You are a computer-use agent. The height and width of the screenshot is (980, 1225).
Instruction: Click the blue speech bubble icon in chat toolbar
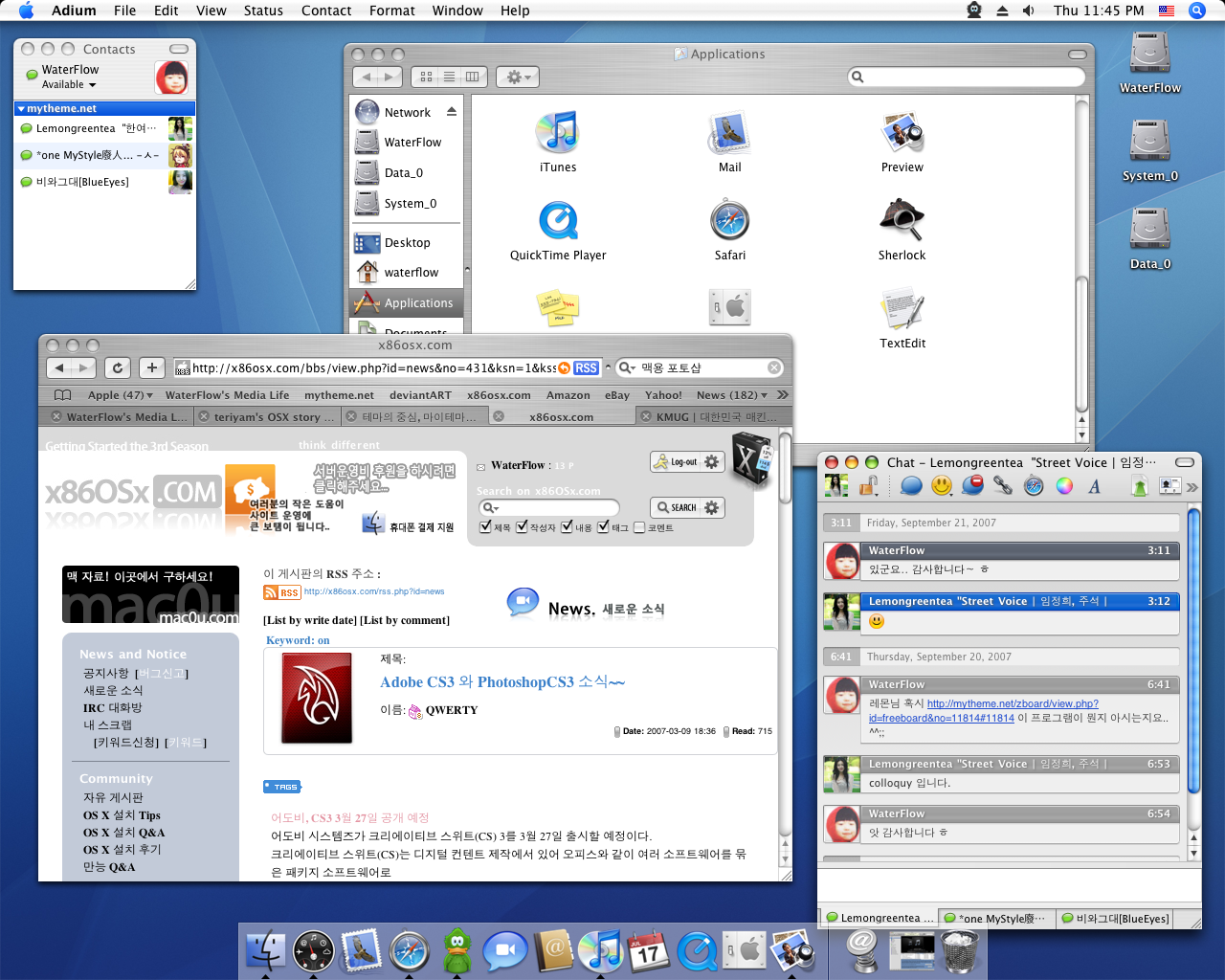click(x=911, y=486)
